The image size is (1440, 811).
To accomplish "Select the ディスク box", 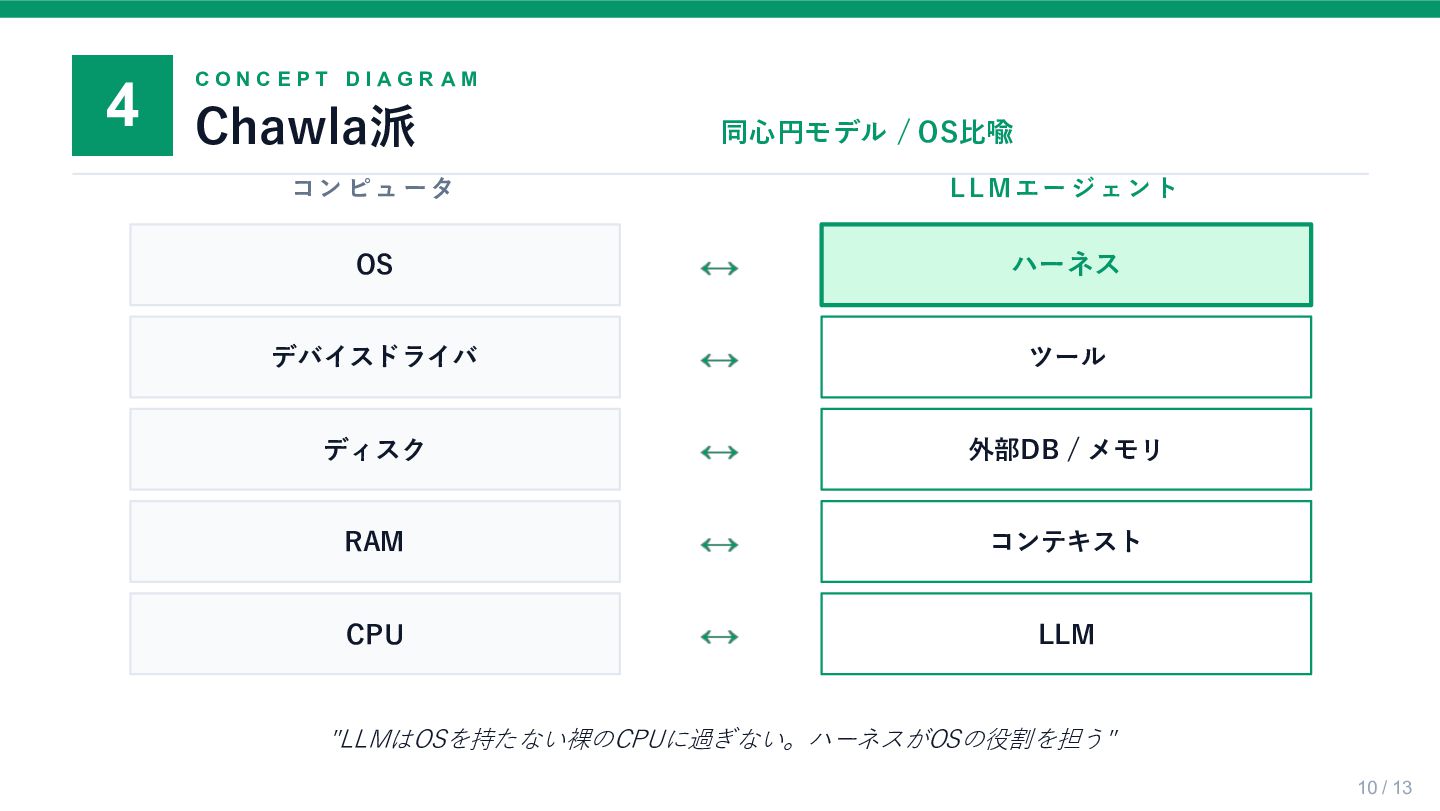I will click(x=375, y=449).
